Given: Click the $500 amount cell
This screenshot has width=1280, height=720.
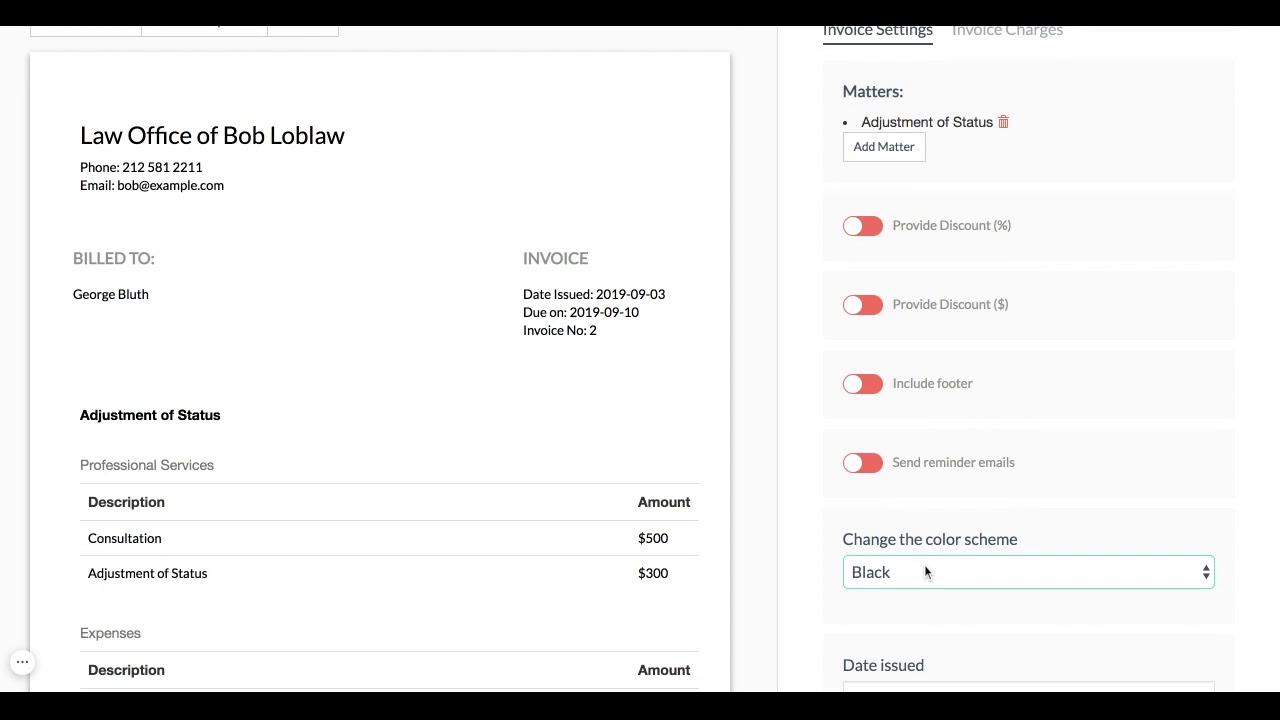Looking at the screenshot, I should point(653,538).
